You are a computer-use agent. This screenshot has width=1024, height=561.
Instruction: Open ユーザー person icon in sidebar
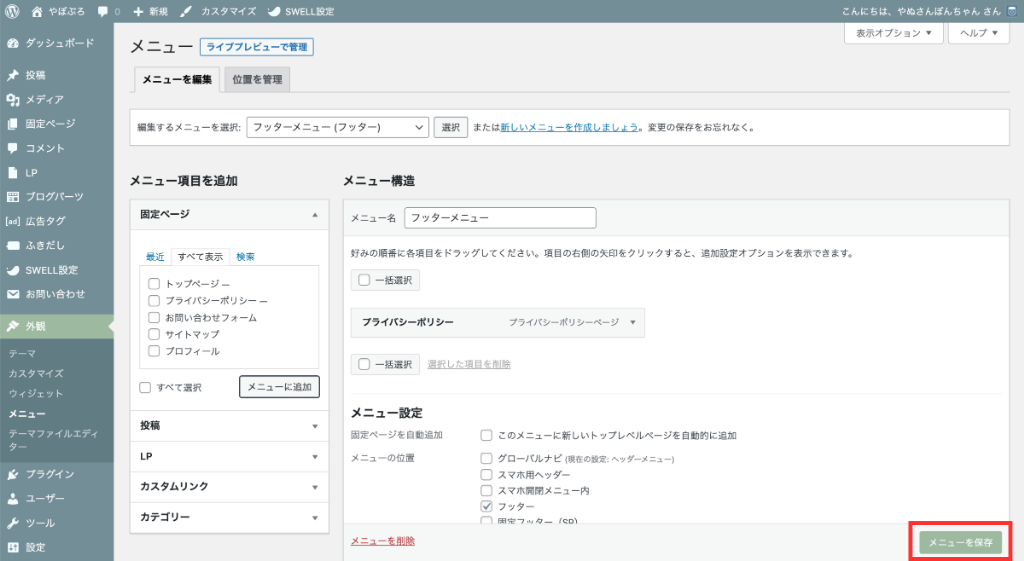(x=13, y=499)
